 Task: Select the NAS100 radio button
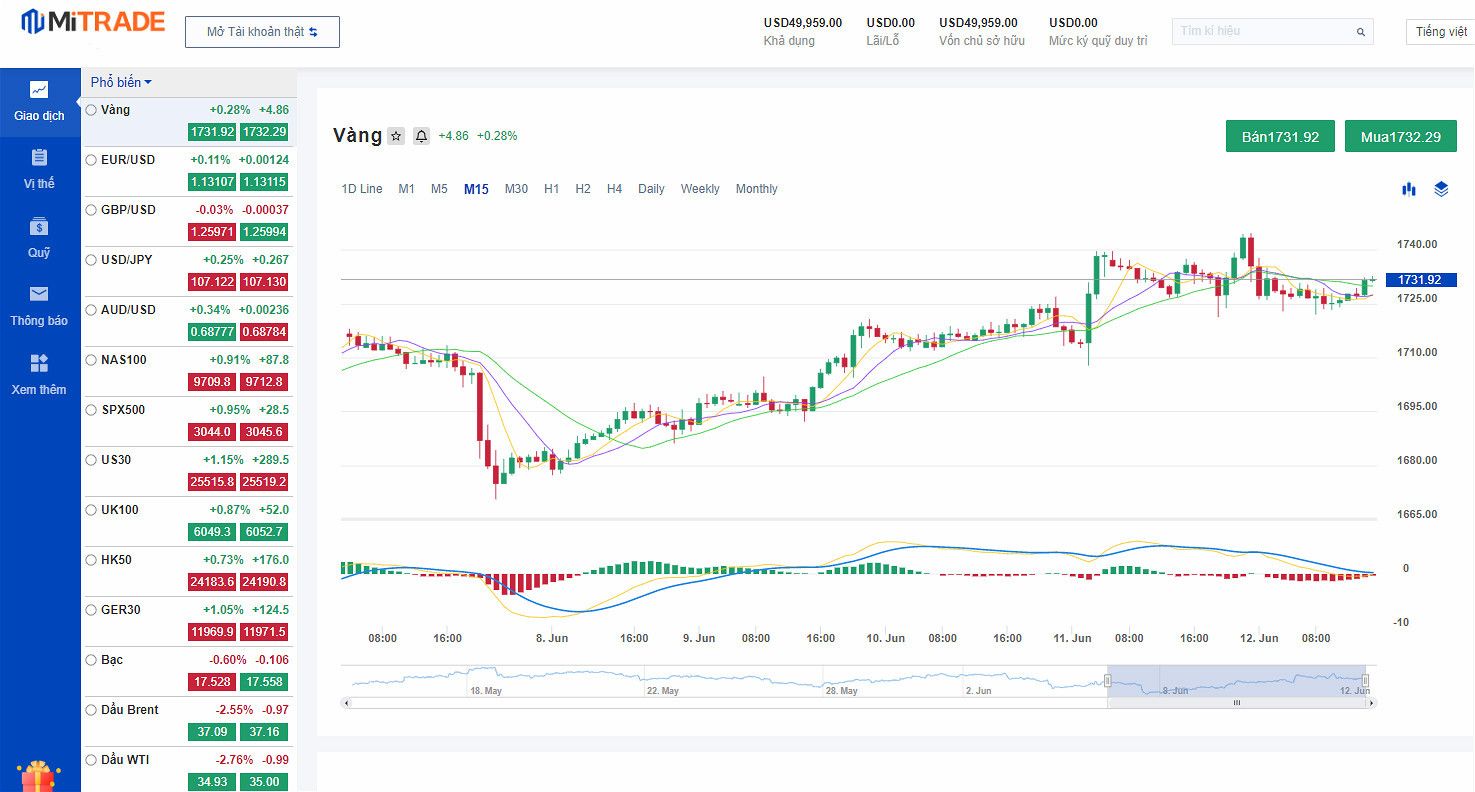coord(92,360)
